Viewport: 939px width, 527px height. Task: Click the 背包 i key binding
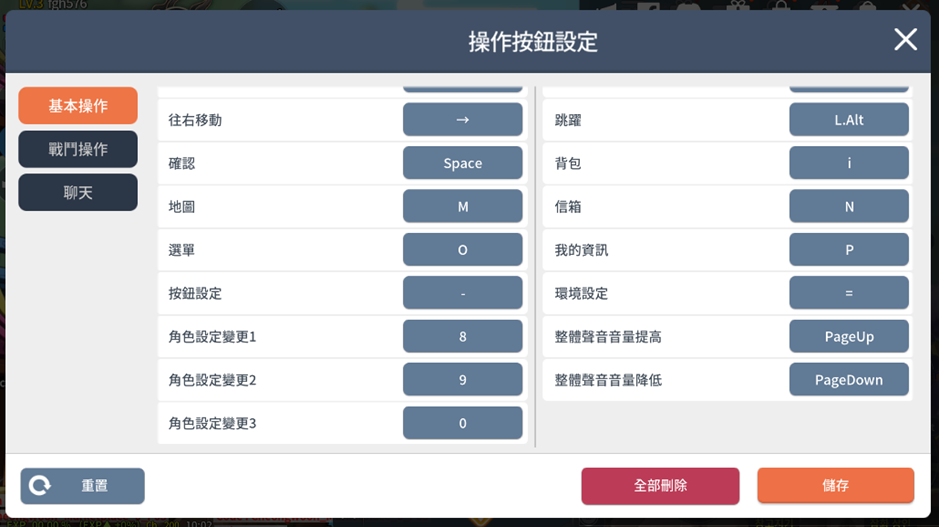pyautogui.click(x=849, y=163)
